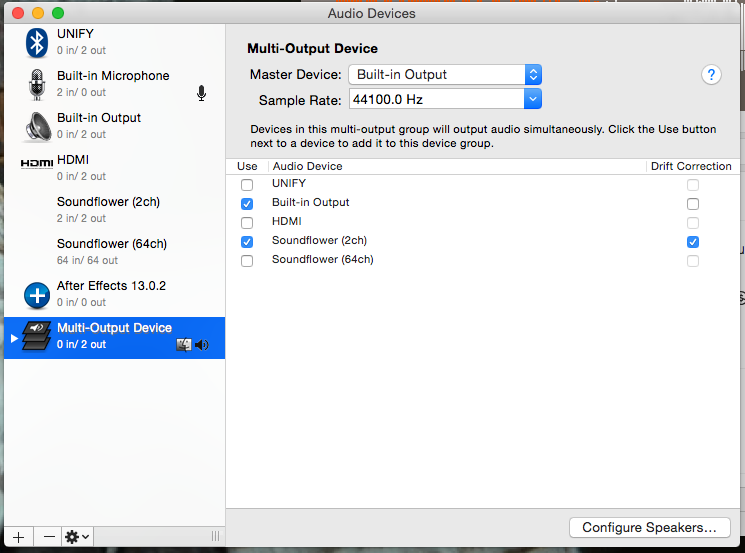Click the Use column header
This screenshot has width=745, height=553.
click(247, 166)
